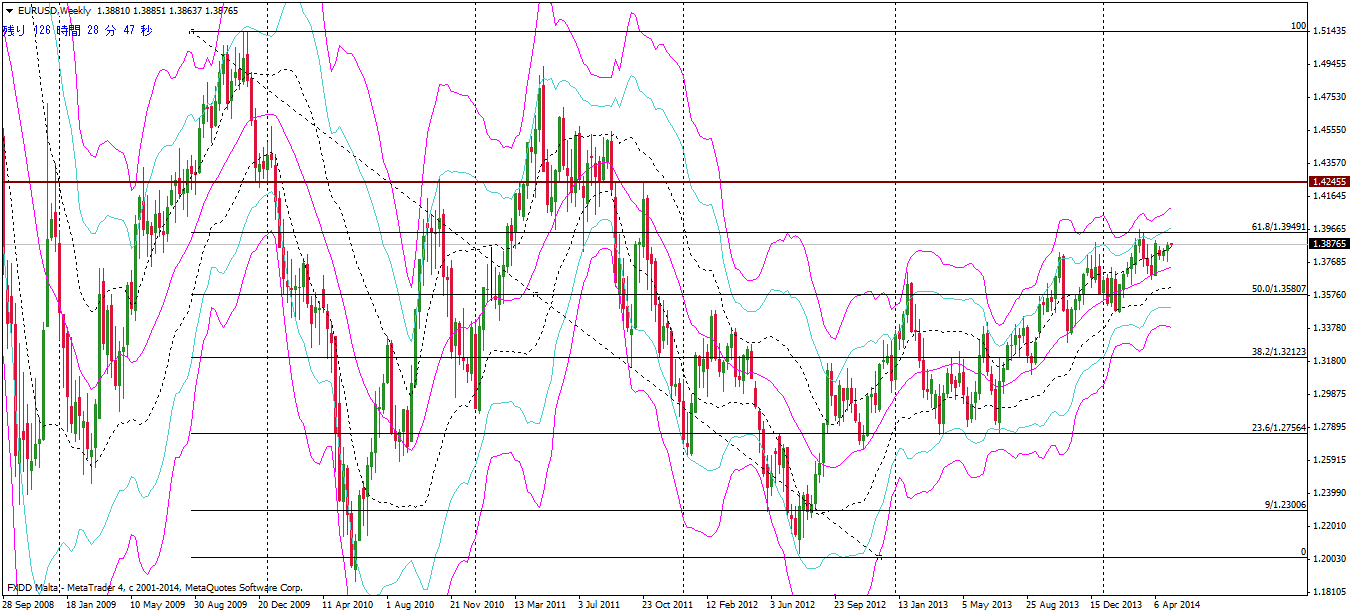
Task: Click the 10 May 2009 date label
Action: pyautogui.click(x=160, y=605)
